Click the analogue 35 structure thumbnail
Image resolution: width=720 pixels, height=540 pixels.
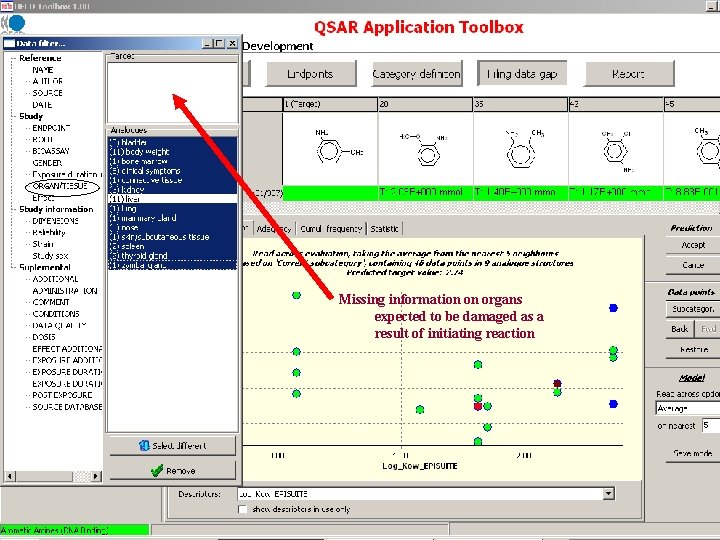point(521,148)
